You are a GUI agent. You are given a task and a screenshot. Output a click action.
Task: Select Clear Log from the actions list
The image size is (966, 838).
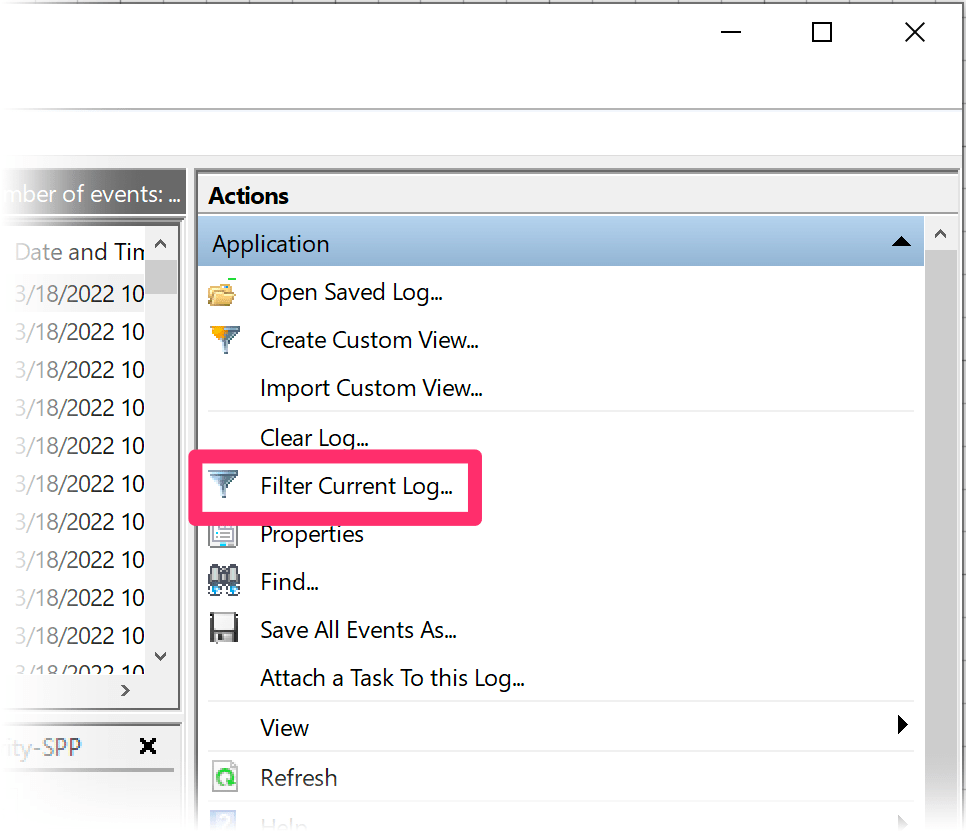313,437
